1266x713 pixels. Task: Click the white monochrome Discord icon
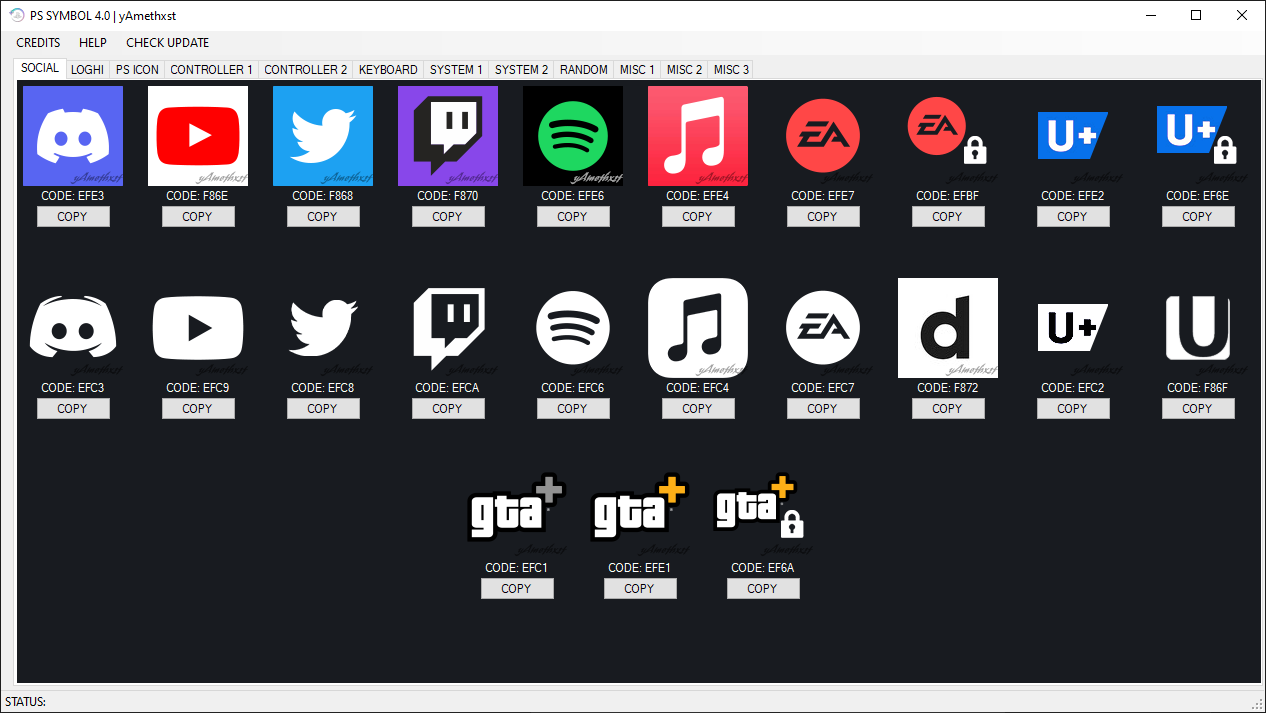73,328
